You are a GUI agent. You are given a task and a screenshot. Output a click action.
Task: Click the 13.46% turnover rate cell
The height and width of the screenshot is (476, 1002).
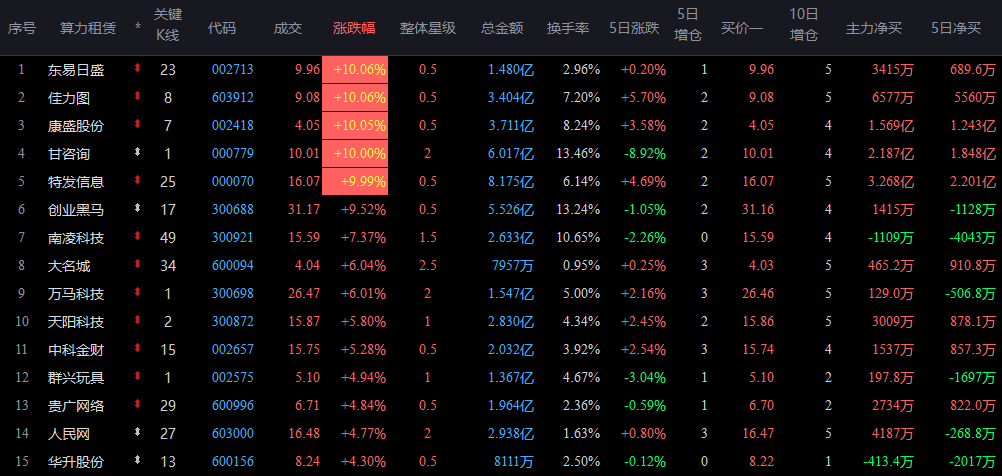[x=577, y=154]
